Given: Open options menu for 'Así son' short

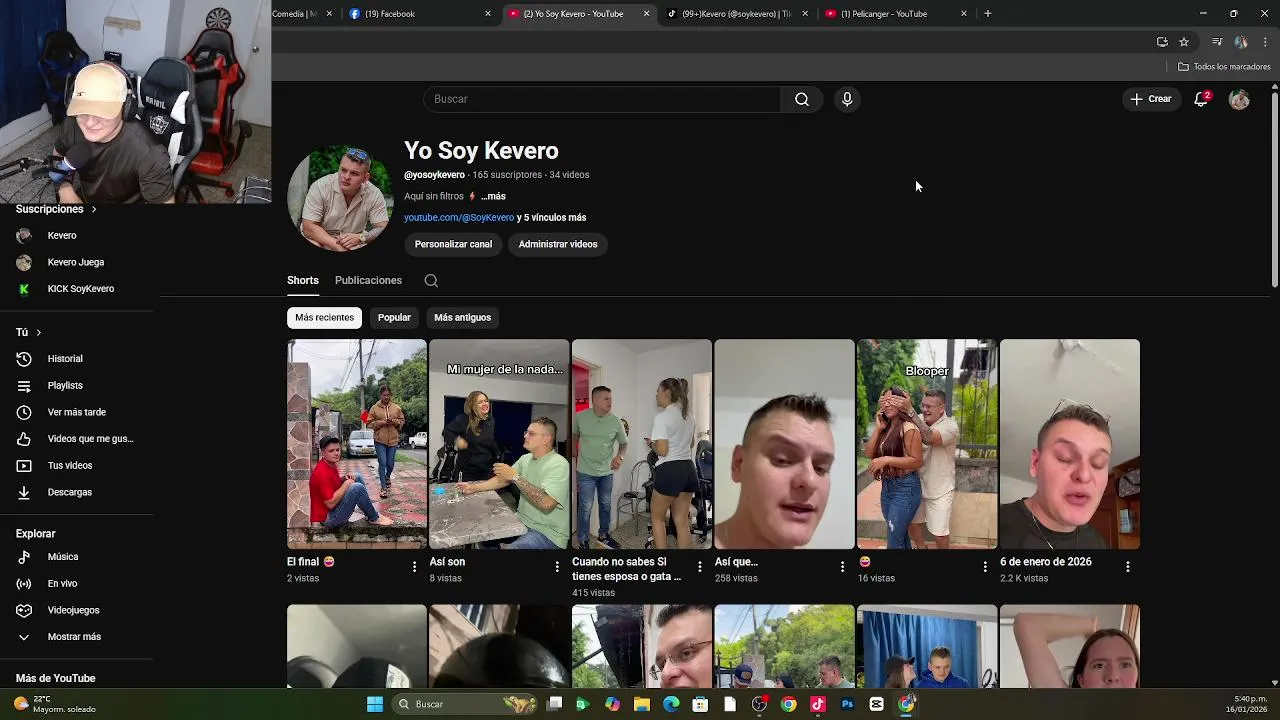Looking at the screenshot, I should pyautogui.click(x=557, y=567).
